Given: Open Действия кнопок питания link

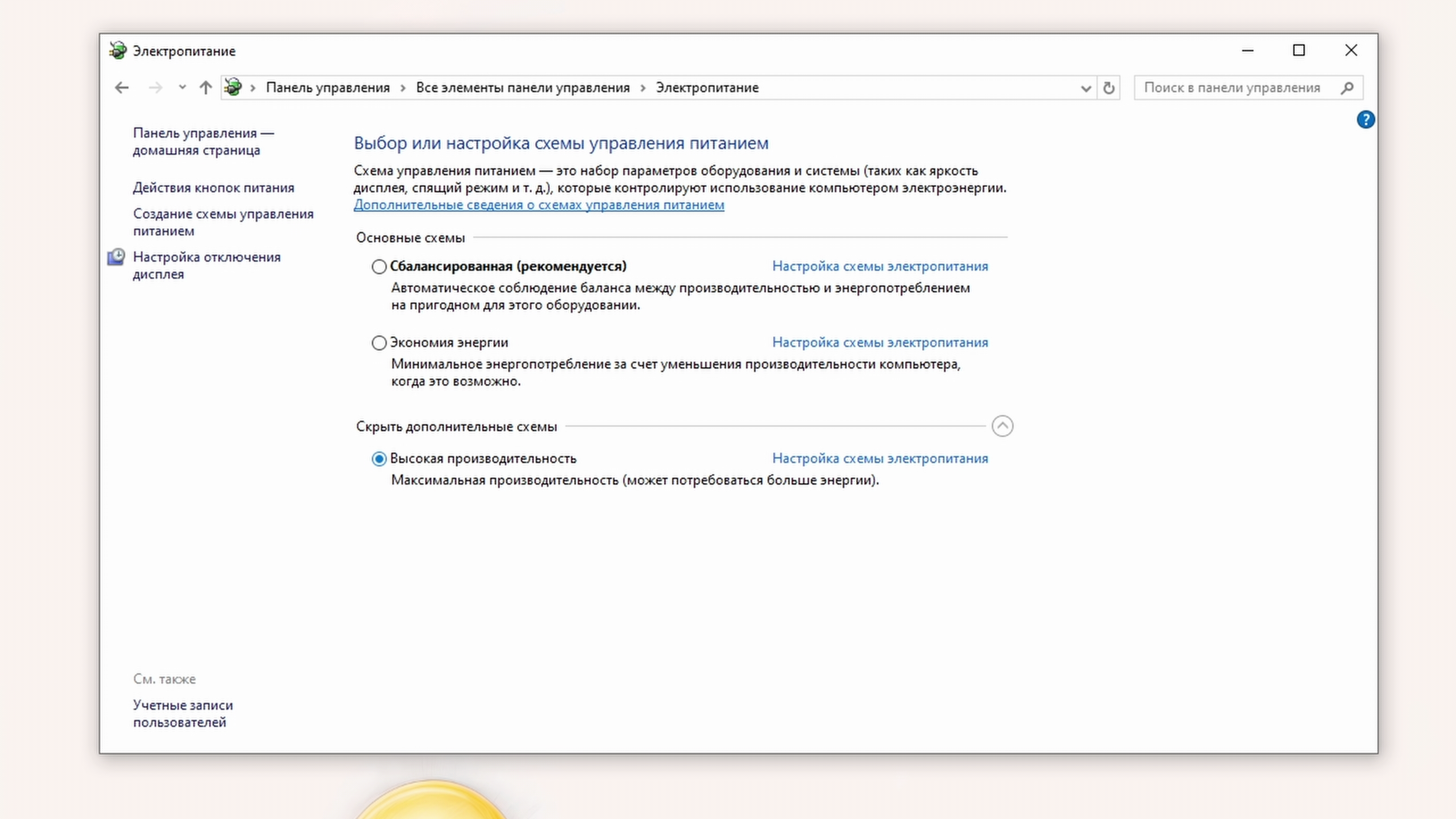Looking at the screenshot, I should point(213,188).
